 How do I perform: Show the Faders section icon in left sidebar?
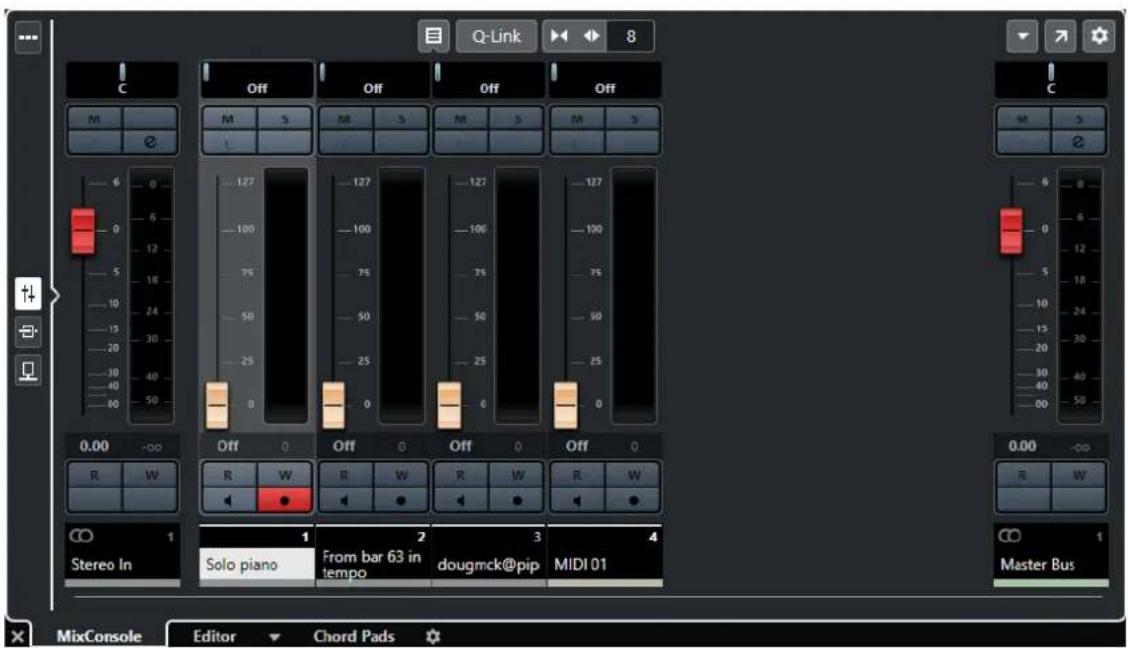(x=28, y=293)
